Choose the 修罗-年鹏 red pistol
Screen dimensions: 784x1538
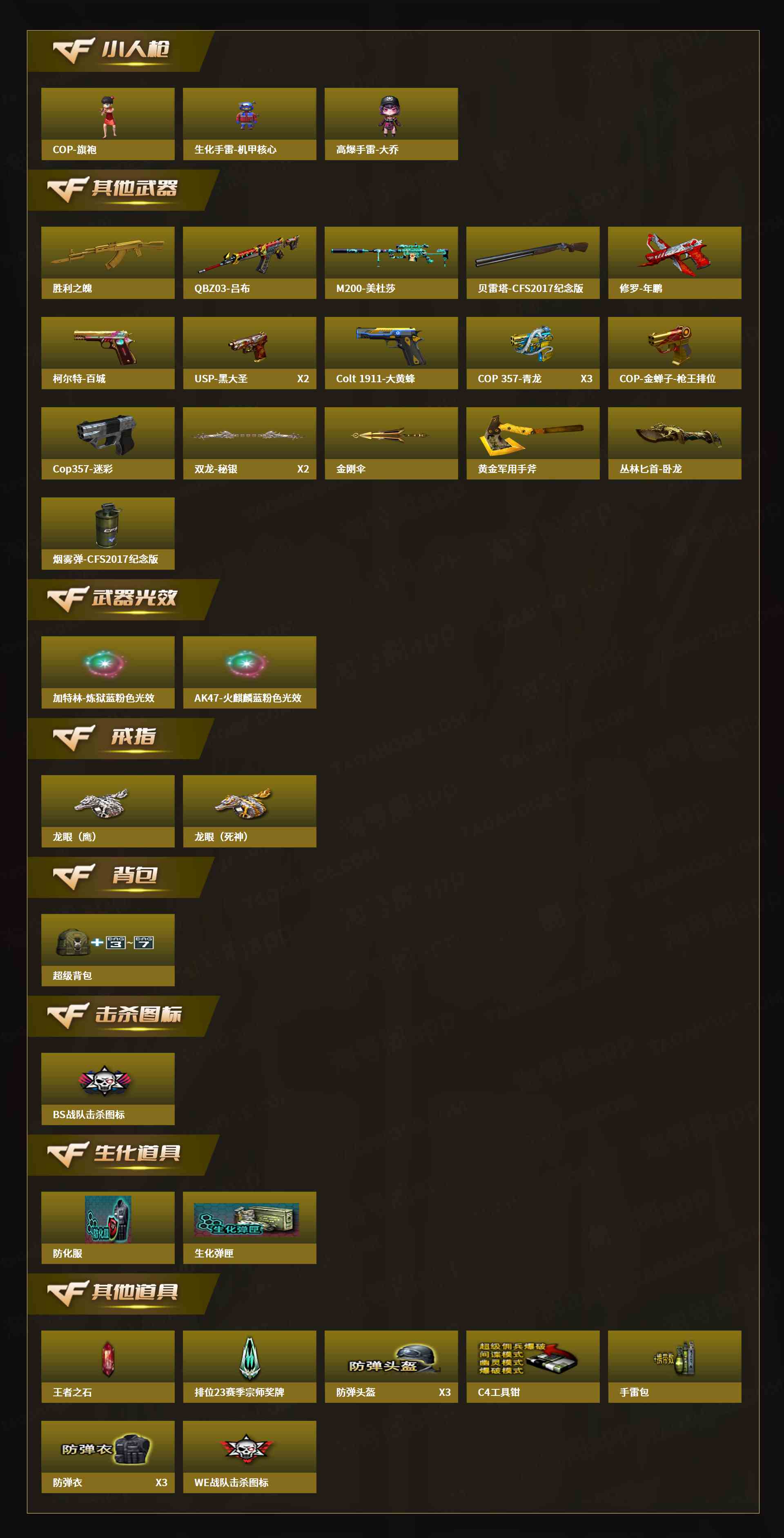tap(675, 262)
